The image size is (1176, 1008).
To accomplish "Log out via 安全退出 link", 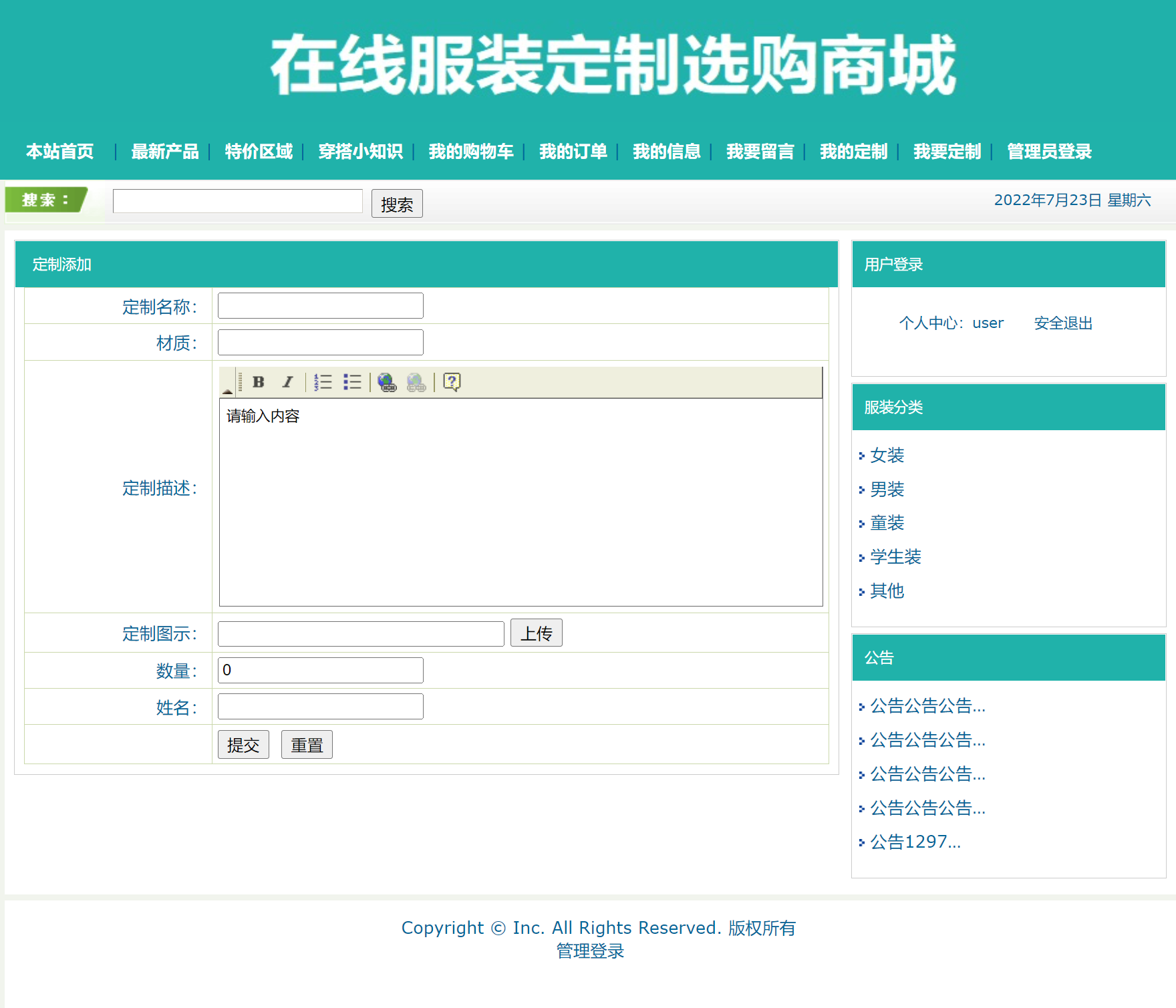I will pos(1062,323).
